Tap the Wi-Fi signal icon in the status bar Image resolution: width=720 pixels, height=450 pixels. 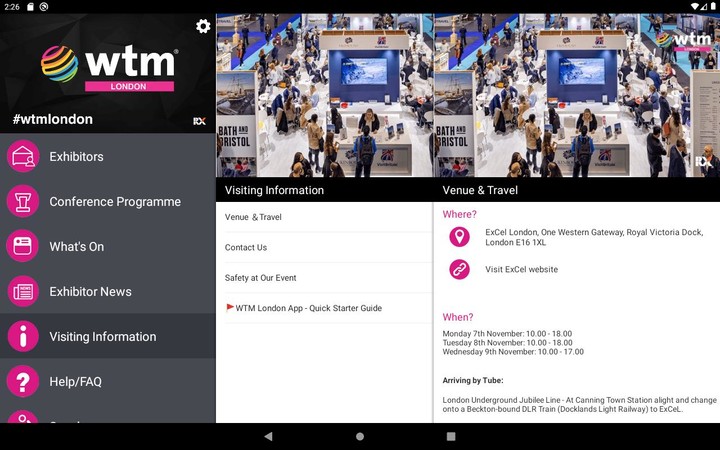click(695, 6)
